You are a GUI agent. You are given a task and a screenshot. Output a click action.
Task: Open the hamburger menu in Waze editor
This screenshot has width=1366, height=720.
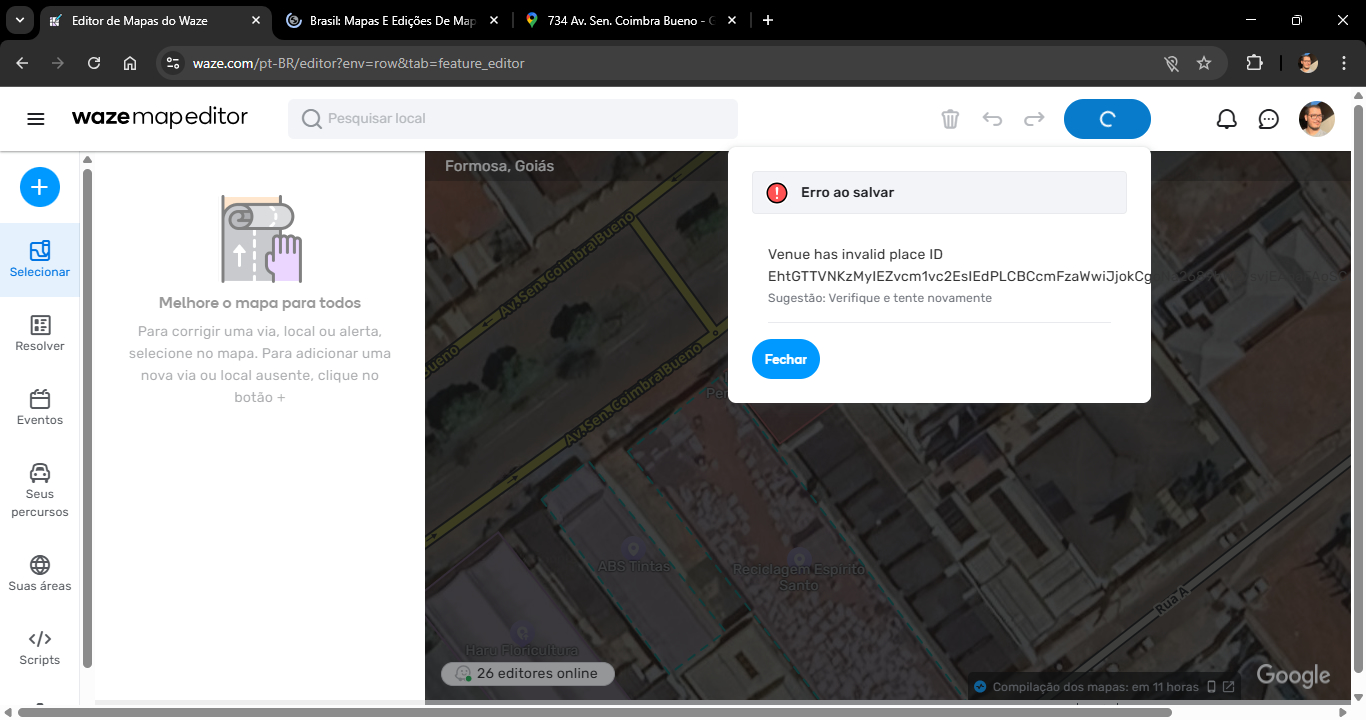pyautogui.click(x=36, y=119)
